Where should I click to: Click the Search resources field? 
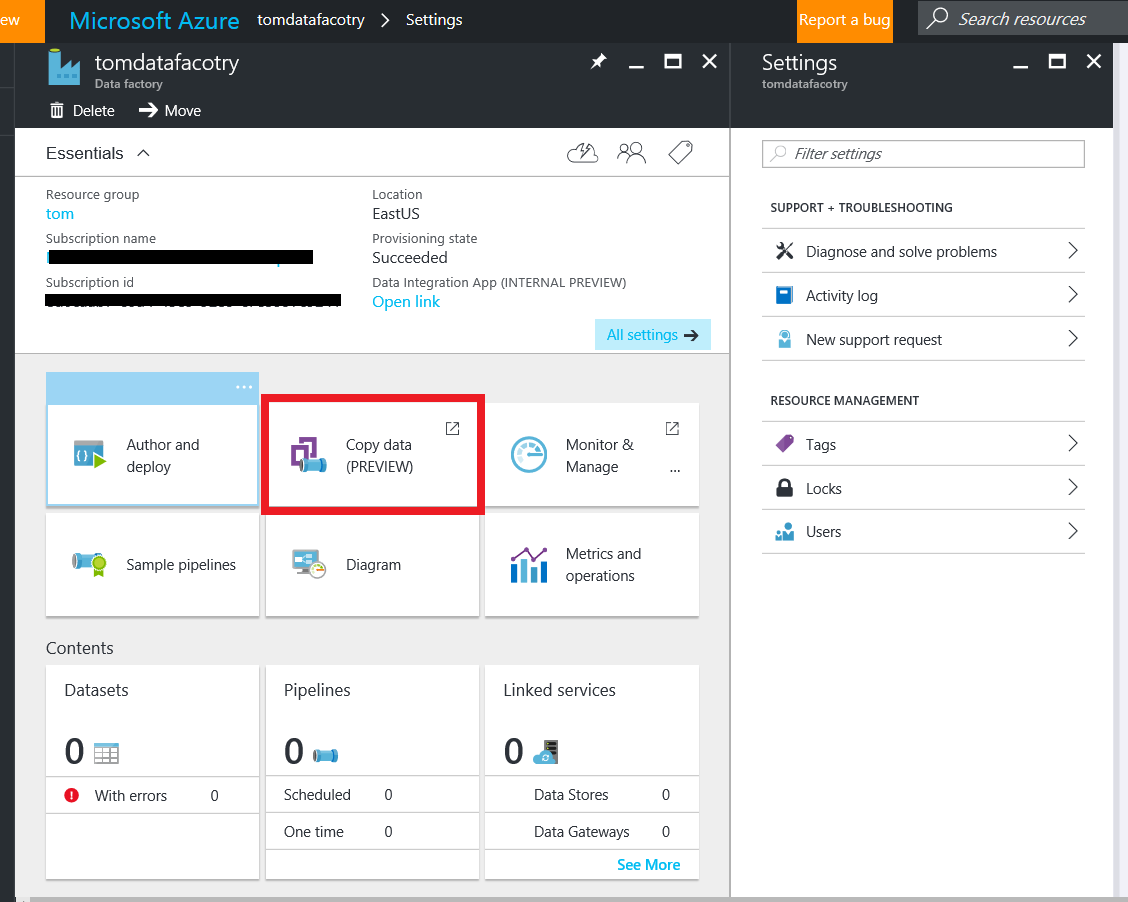click(x=1022, y=18)
